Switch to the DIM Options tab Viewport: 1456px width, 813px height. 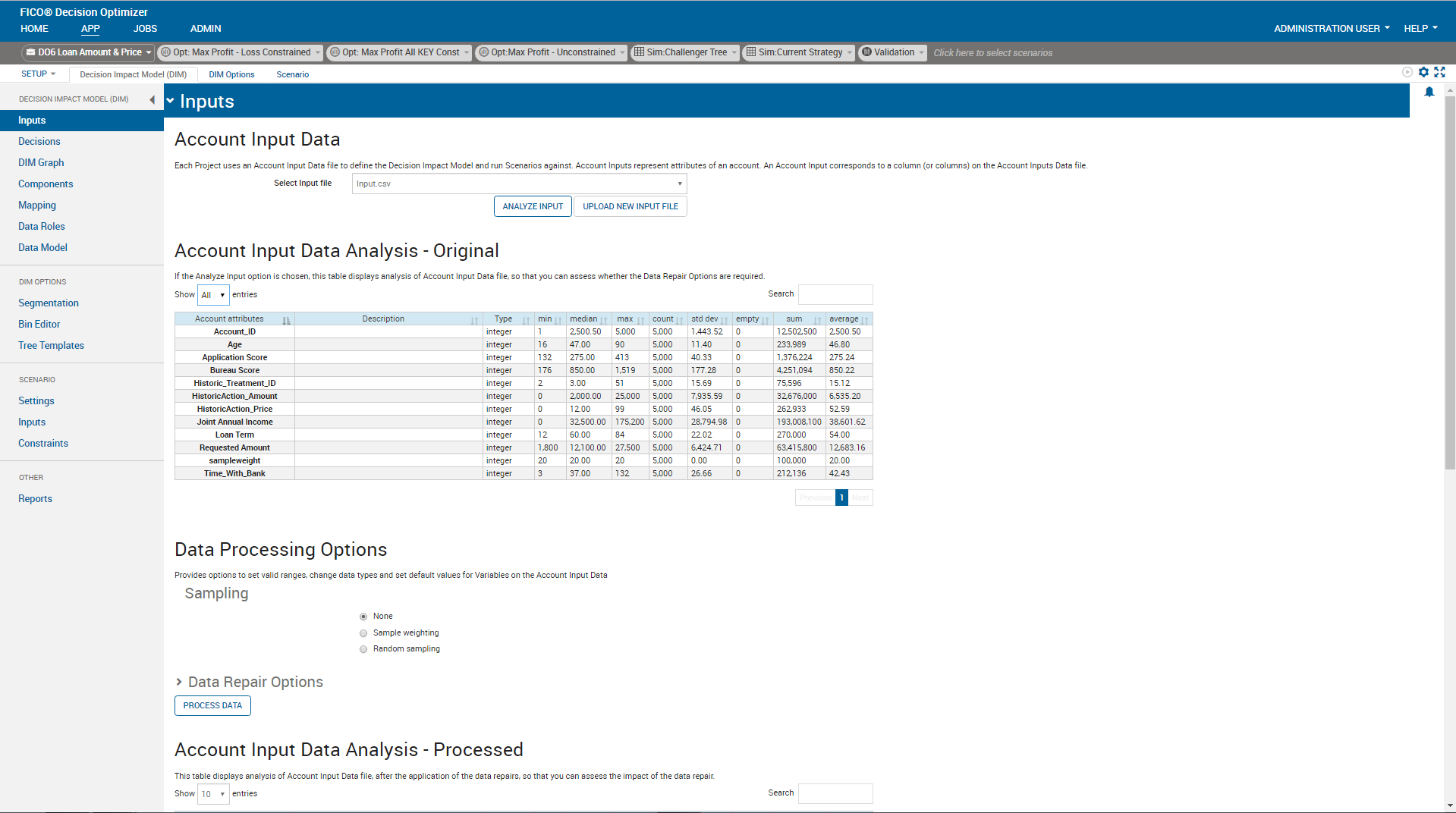click(231, 74)
